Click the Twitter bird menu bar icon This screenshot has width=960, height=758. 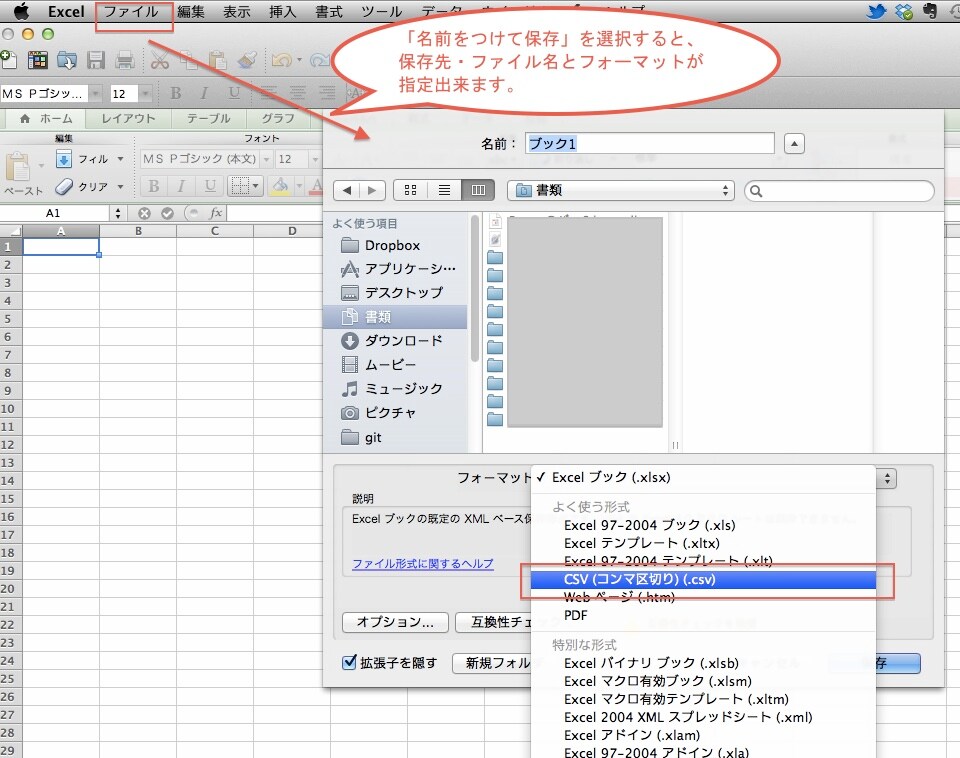tap(876, 11)
